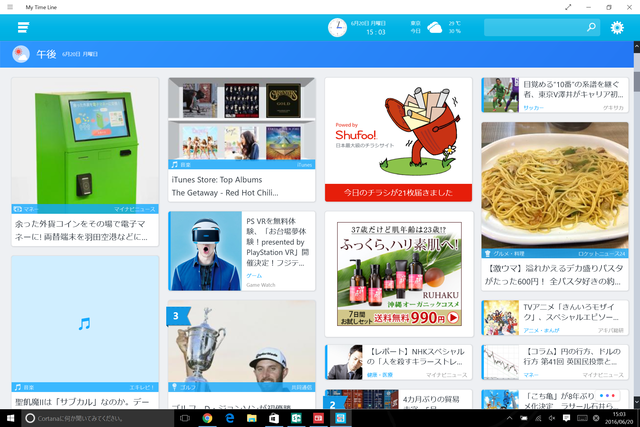
Task: Click the scrollbar down arrow
Action: [637, 403]
